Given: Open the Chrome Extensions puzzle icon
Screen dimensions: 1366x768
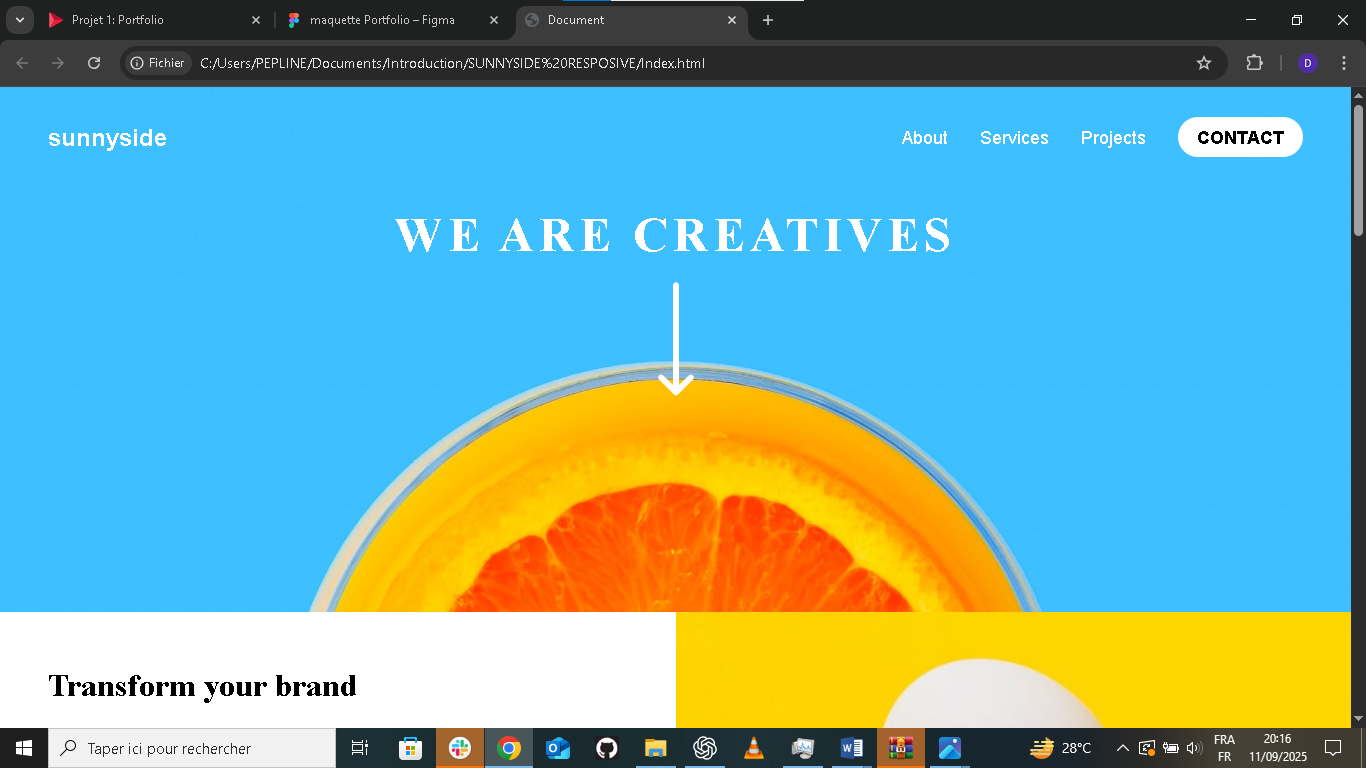Looking at the screenshot, I should pyautogui.click(x=1254, y=63).
